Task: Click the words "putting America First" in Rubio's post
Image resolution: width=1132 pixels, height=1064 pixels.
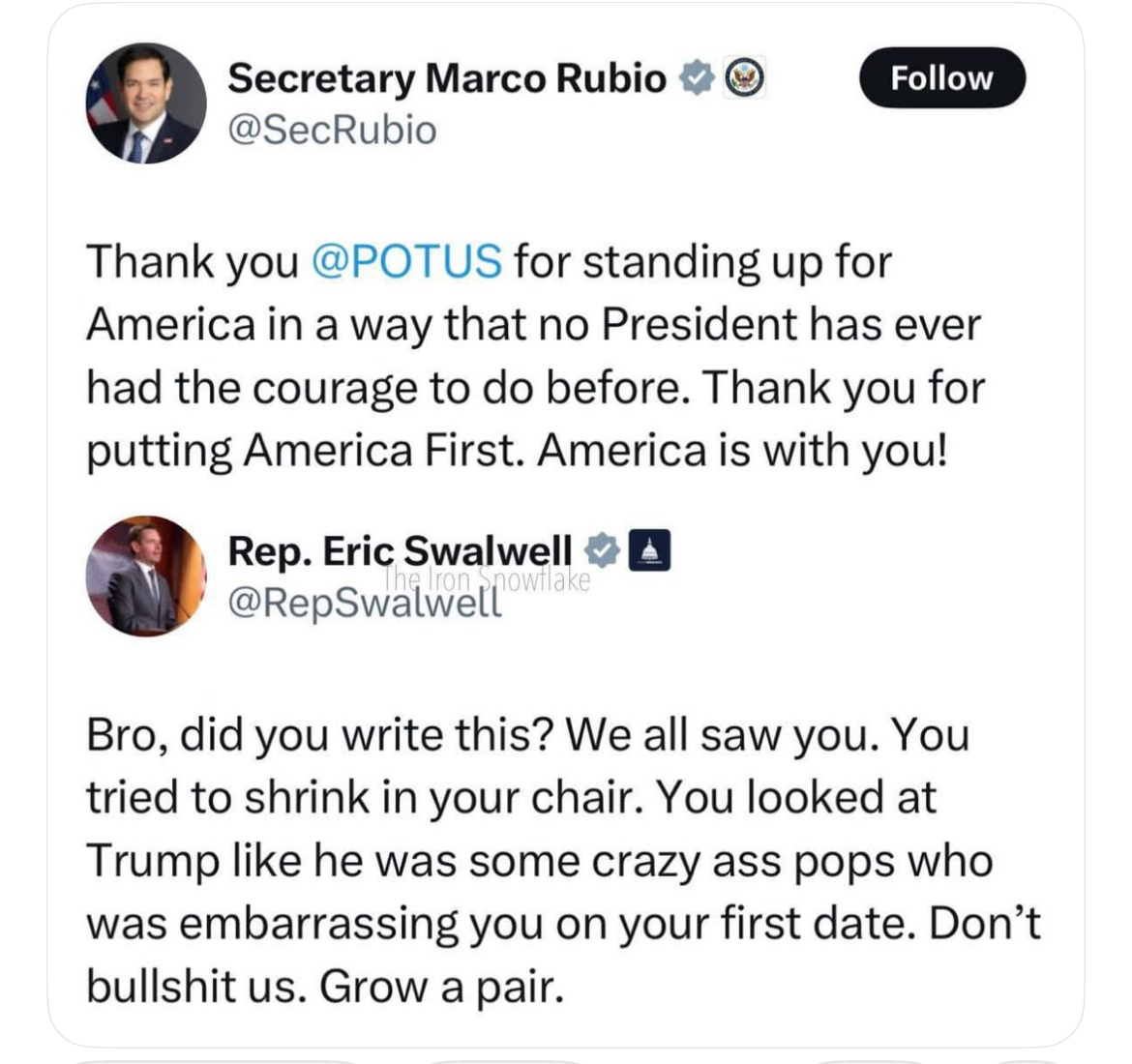Action: (305, 450)
